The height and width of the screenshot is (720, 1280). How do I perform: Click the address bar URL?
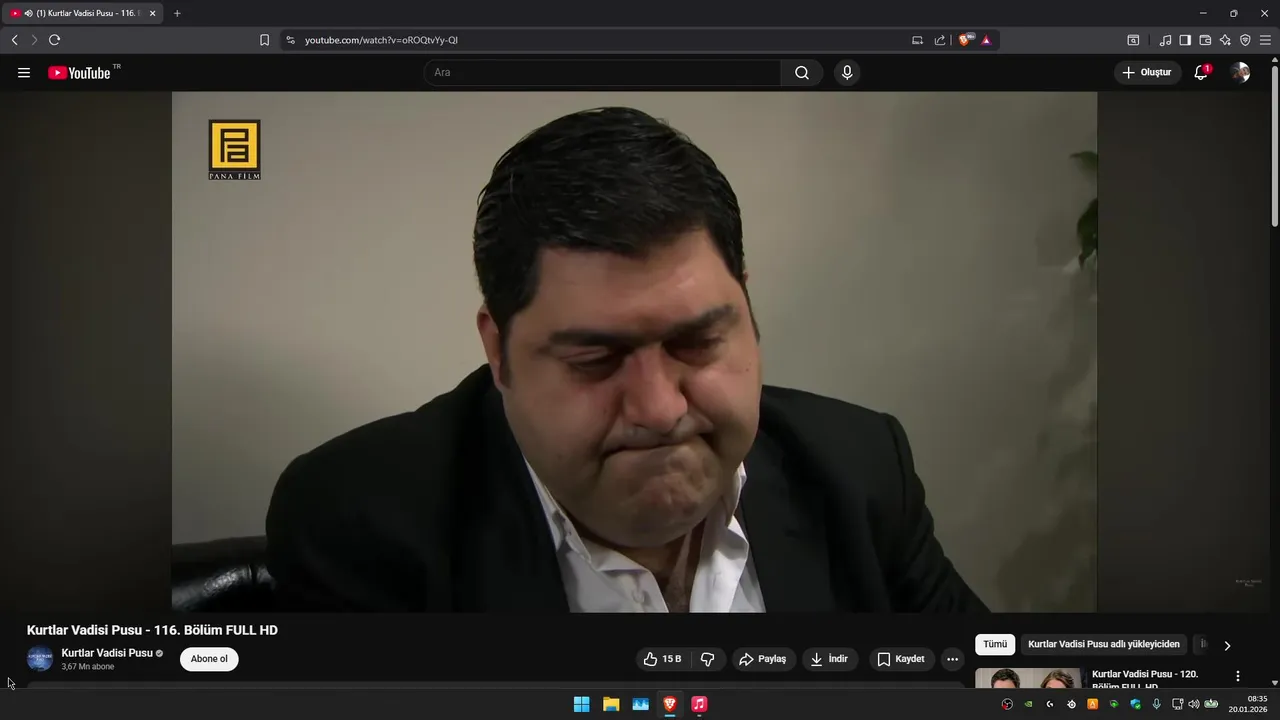[x=381, y=40]
